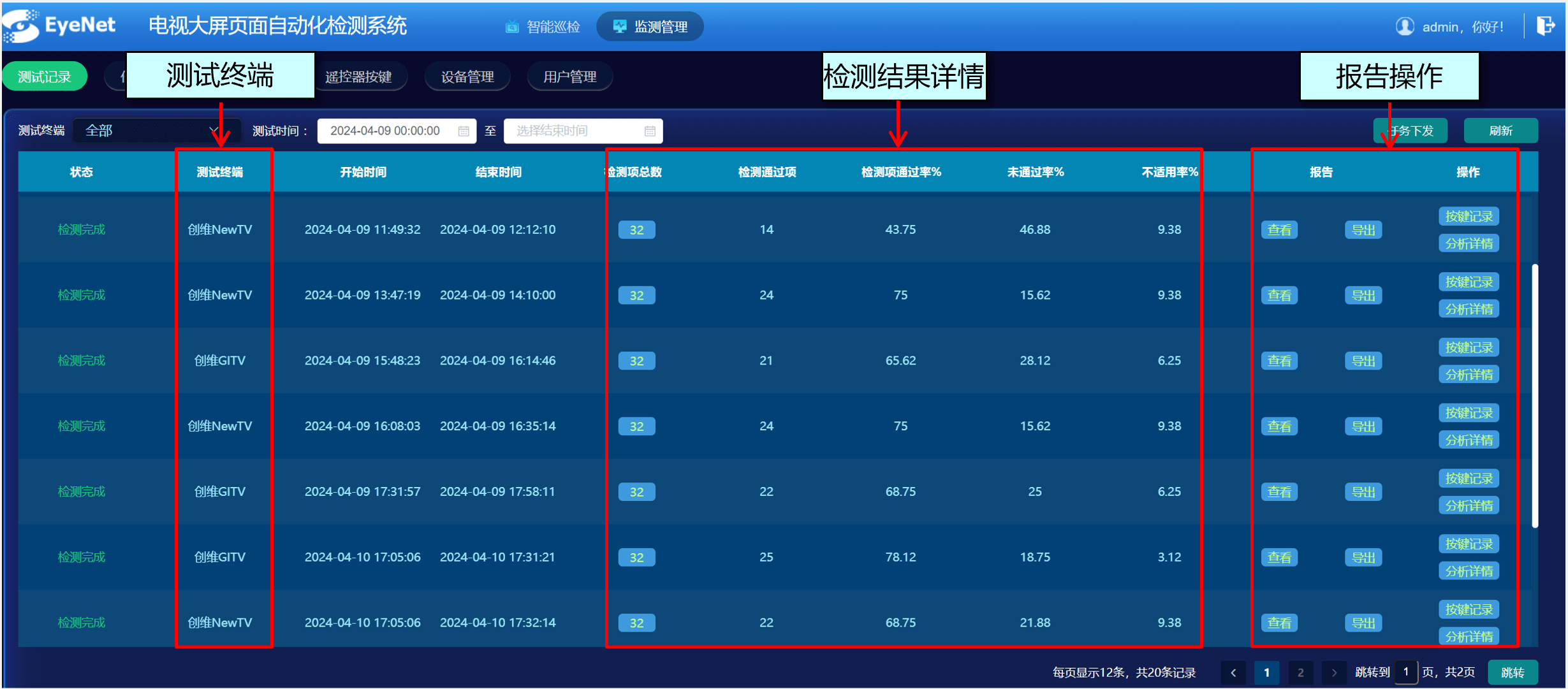1568x689 pixels.
Task: Click the table's vertical scrollbar
Action: coord(1535,395)
